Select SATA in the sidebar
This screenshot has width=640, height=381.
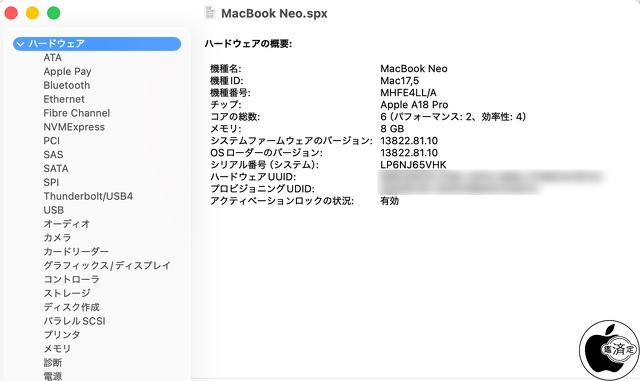tap(56, 169)
